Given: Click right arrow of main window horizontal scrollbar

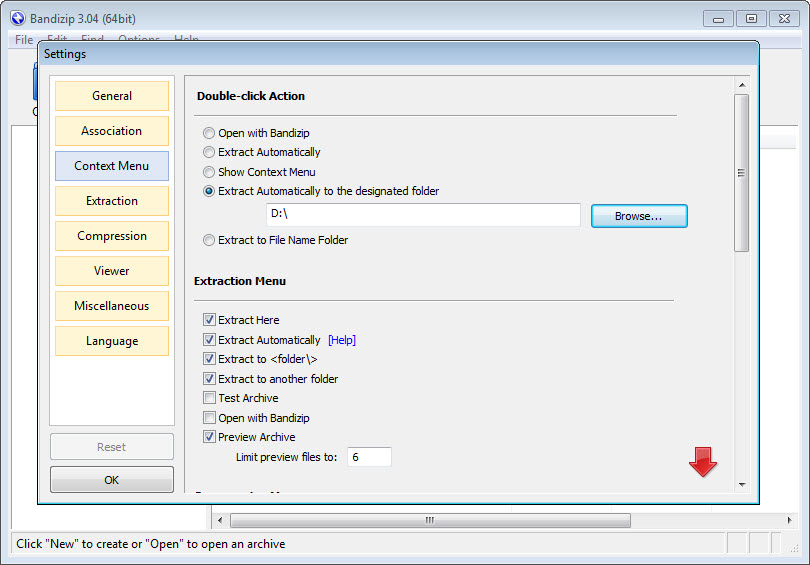Looking at the screenshot, I should pyautogui.click(x=789, y=520).
